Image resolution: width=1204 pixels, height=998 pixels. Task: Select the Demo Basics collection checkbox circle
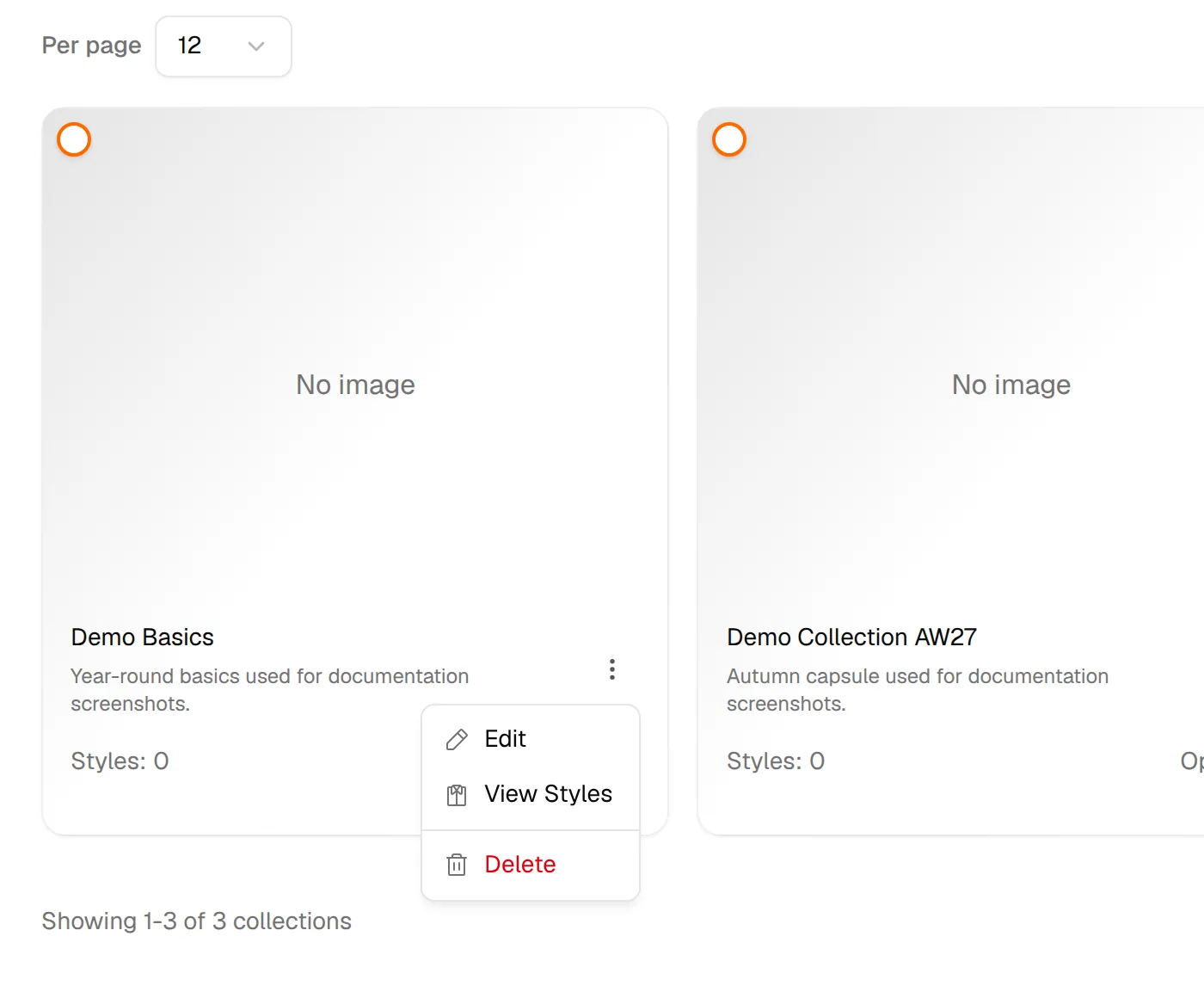tap(74, 139)
